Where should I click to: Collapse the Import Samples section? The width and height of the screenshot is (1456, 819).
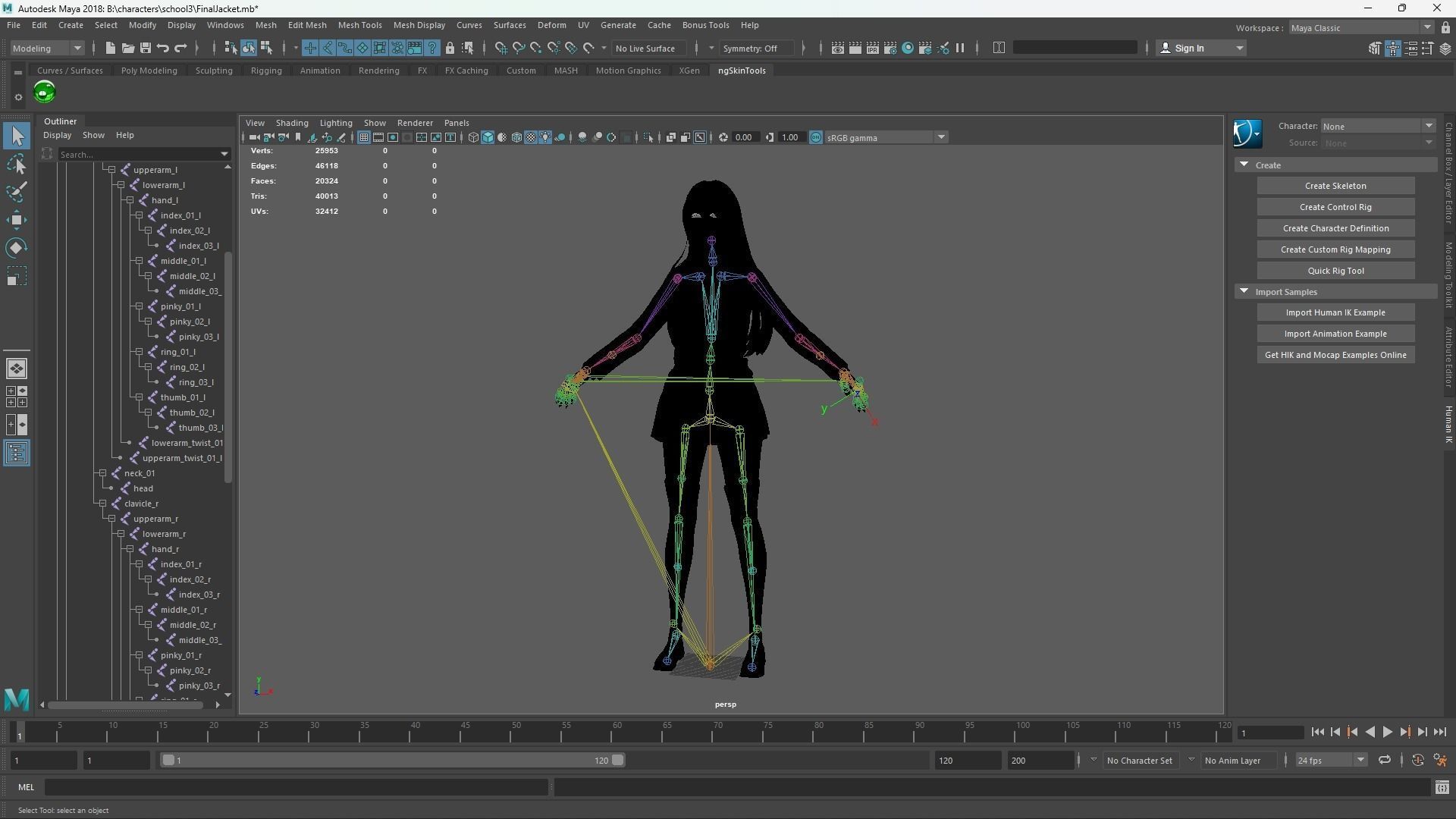(1244, 291)
